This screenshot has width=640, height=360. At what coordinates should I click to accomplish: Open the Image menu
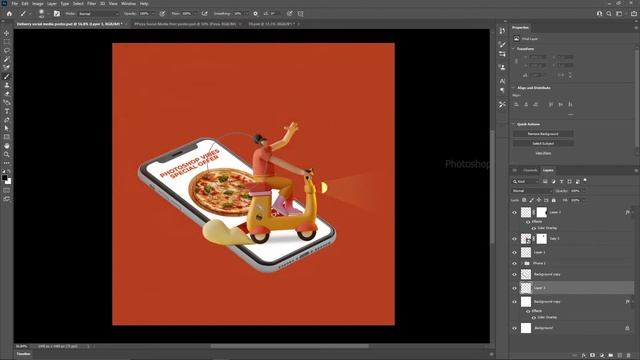pyautogui.click(x=38, y=4)
